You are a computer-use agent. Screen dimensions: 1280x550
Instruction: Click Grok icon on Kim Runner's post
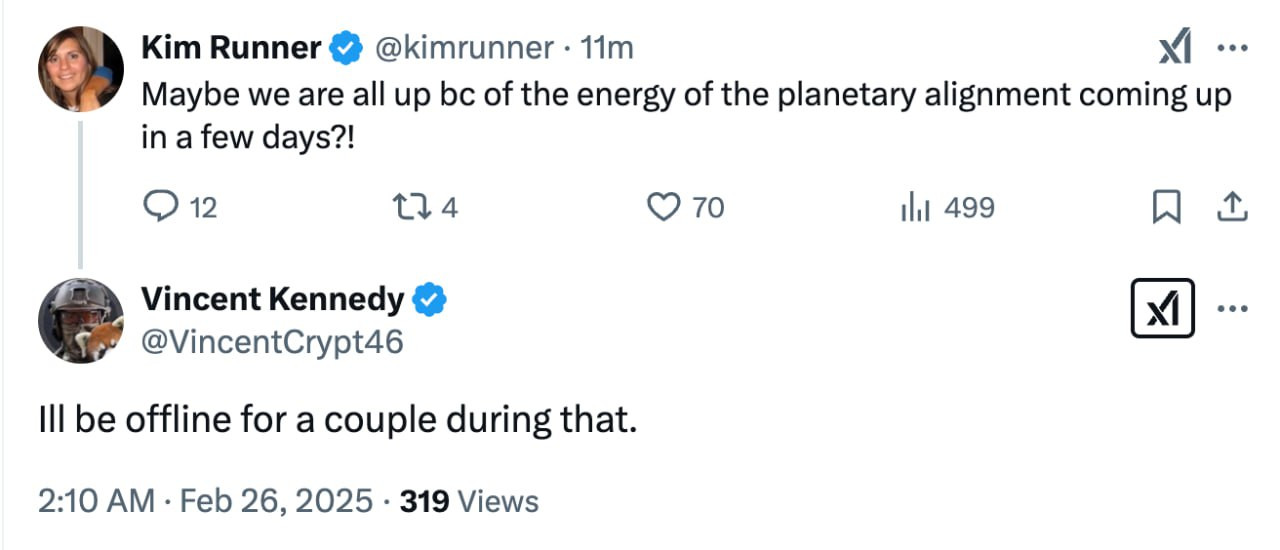click(x=1175, y=47)
